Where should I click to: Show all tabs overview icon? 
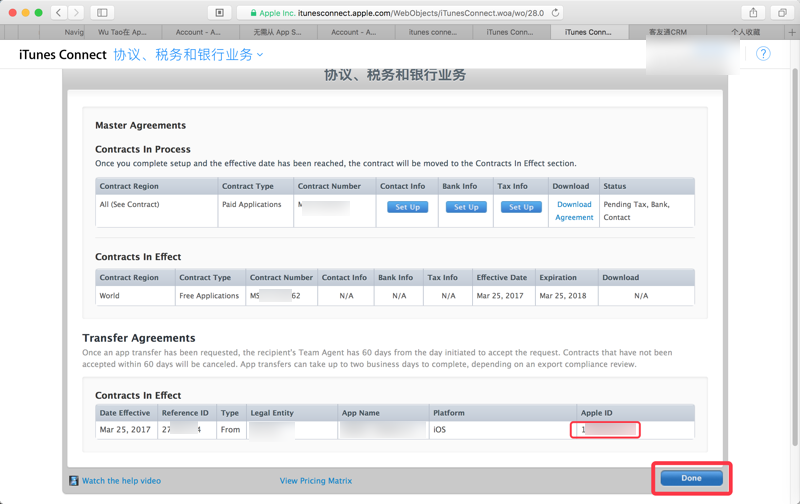[x=782, y=13]
